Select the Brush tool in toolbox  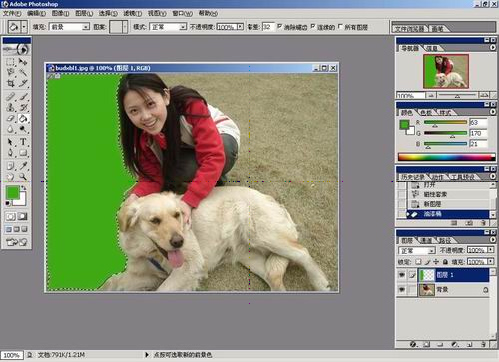[23, 97]
